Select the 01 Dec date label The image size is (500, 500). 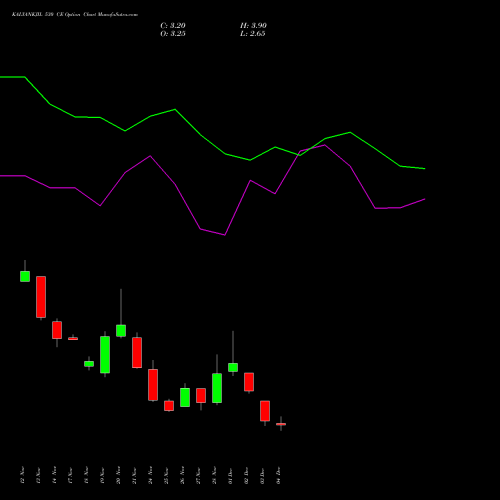pos(231,475)
